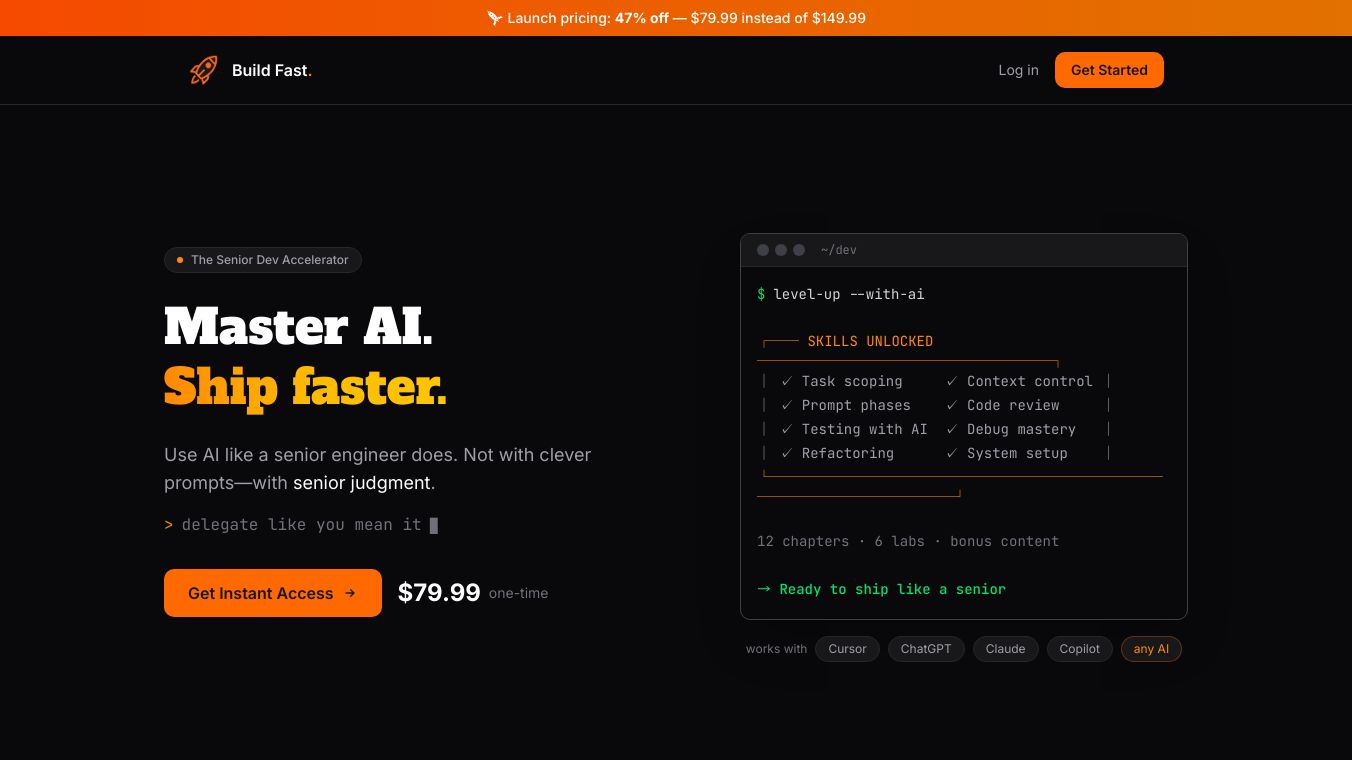
Task: Click the Get Started button
Action: 1109,70
